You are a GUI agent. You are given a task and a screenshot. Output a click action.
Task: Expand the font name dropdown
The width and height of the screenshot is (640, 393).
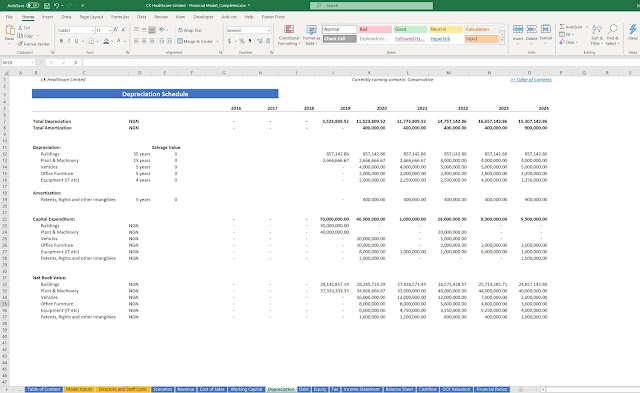93,30
